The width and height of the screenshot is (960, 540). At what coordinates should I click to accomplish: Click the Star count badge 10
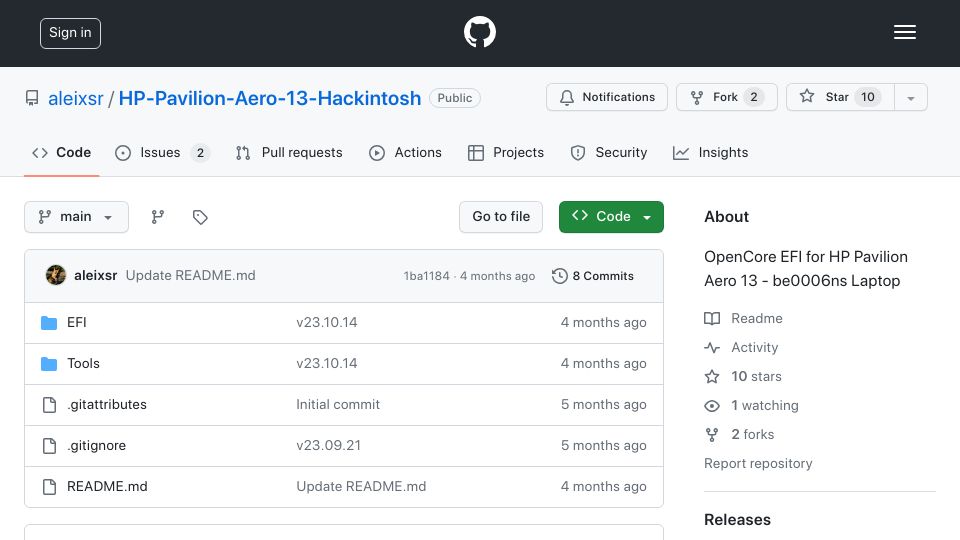(x=868, y=97)
